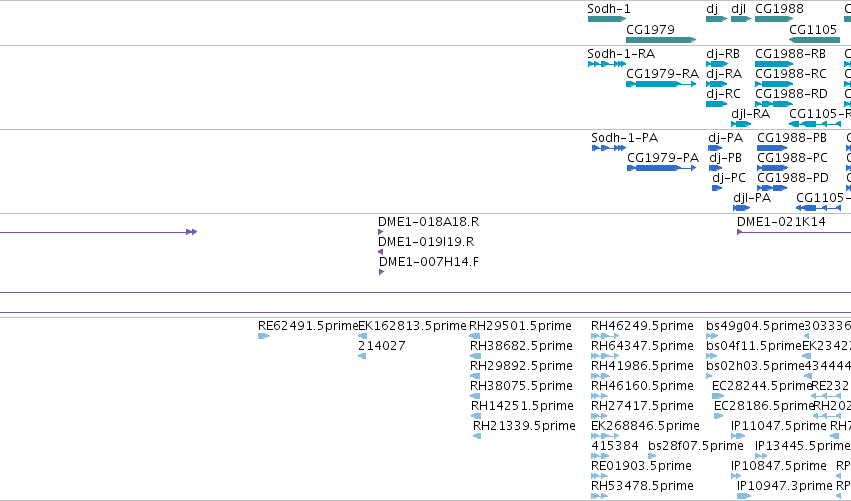This screenshot has width=851, height=501.
Task: Click EST RH46160.5prime
Action: 599,397
